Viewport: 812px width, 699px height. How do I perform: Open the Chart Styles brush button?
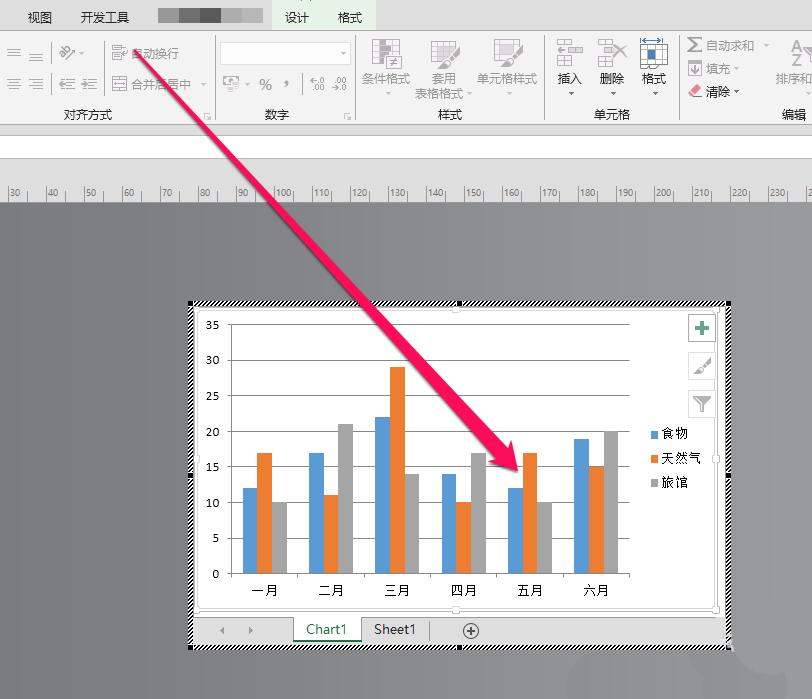pyautogui.click(x=702, y=366)
